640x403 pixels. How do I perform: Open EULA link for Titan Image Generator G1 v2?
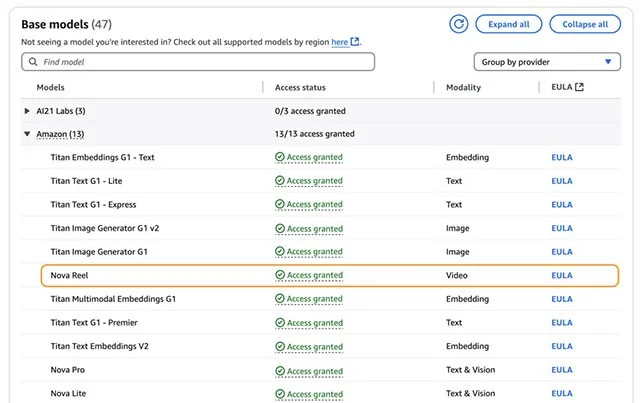click(x=562, y=228)
